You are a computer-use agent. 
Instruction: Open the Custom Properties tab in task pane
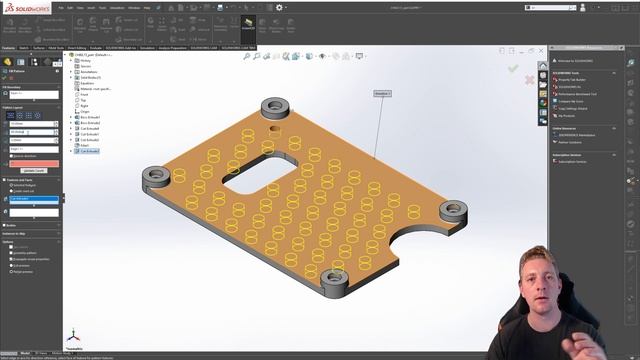click(x=543, y=113)
